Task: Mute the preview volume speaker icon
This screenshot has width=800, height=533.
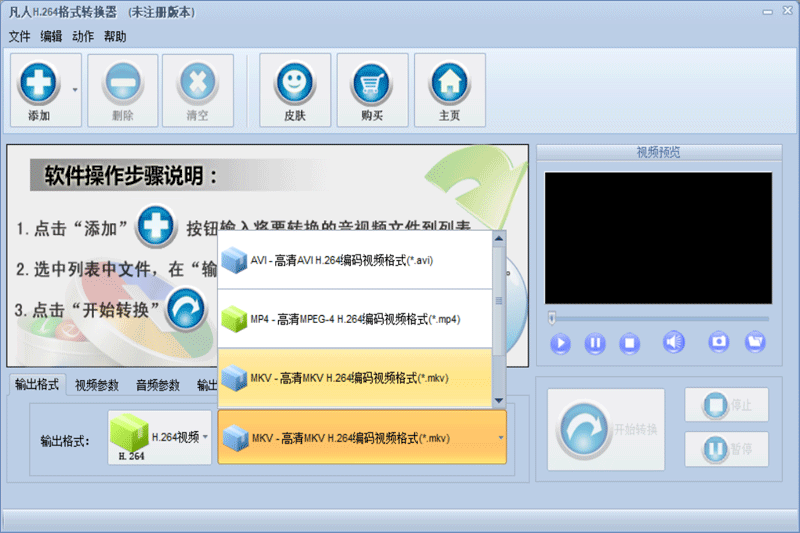Action: 673,342
